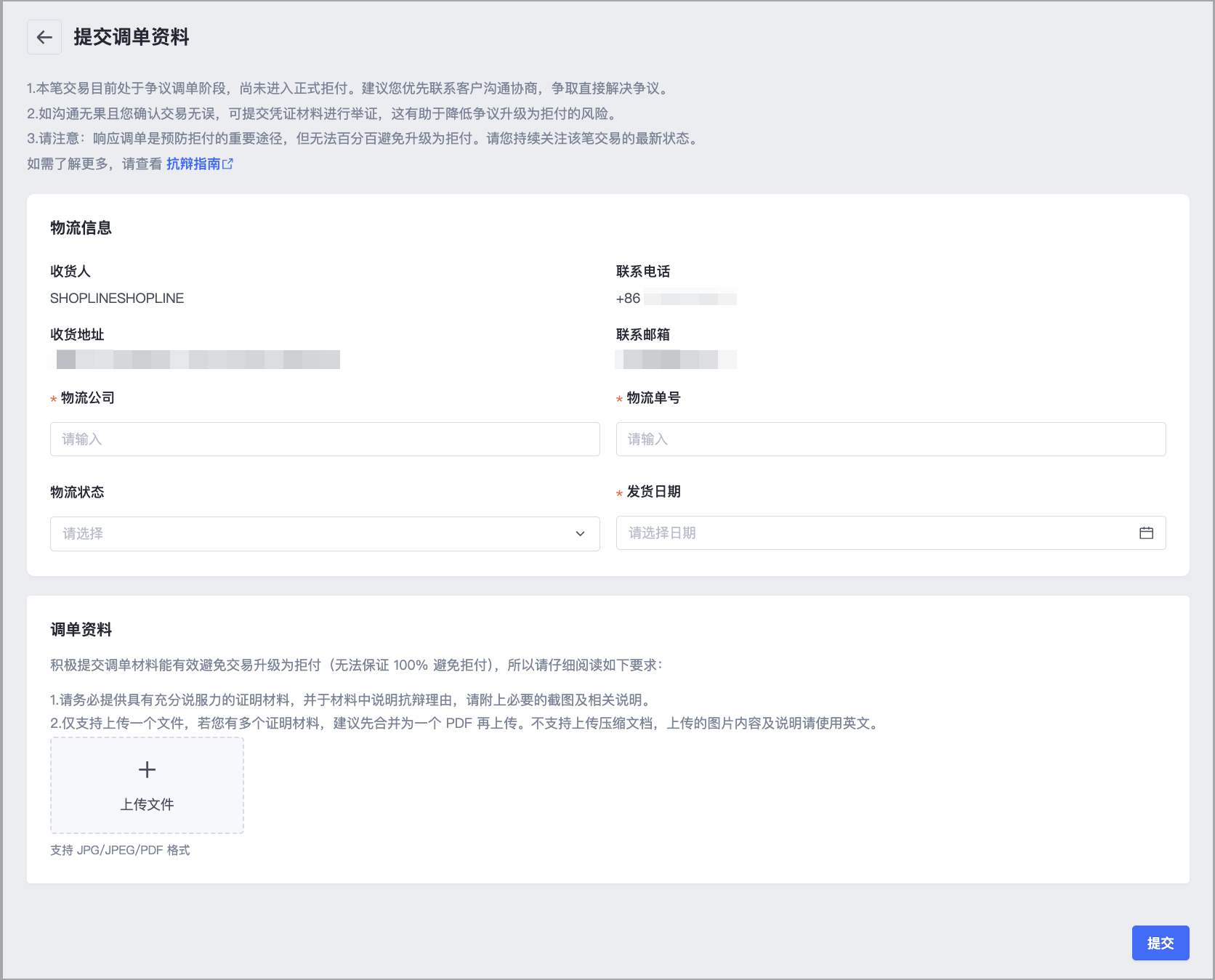Click the notice line starting 1.本笔交易

[x=348, y=89]
